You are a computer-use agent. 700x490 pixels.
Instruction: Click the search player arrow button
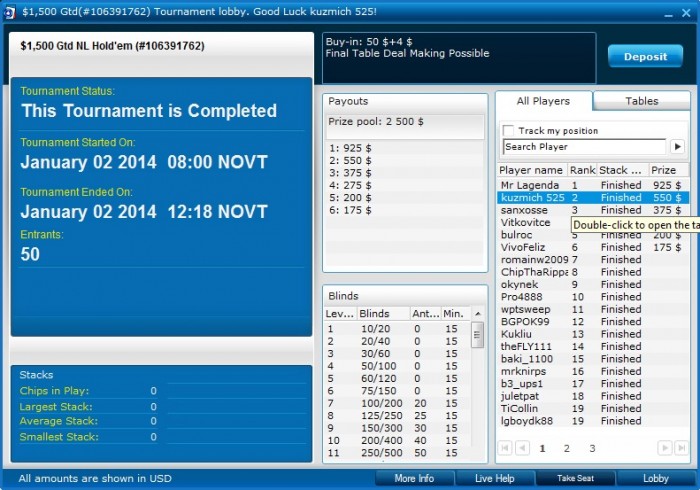[677, 146]
